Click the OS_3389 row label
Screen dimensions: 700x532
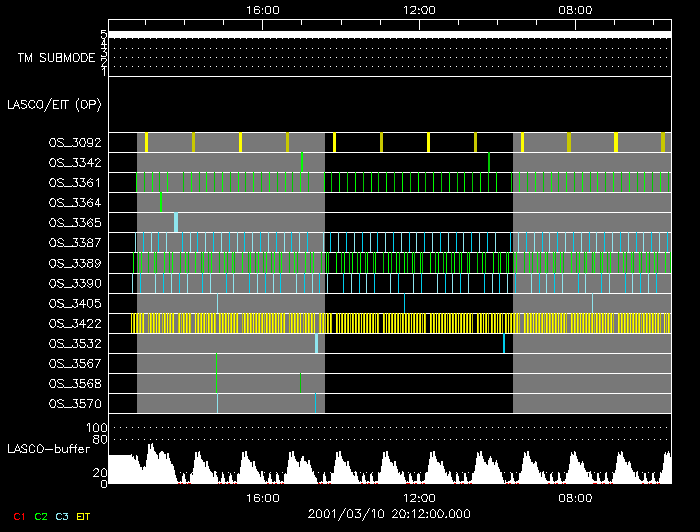pos(74,263)
